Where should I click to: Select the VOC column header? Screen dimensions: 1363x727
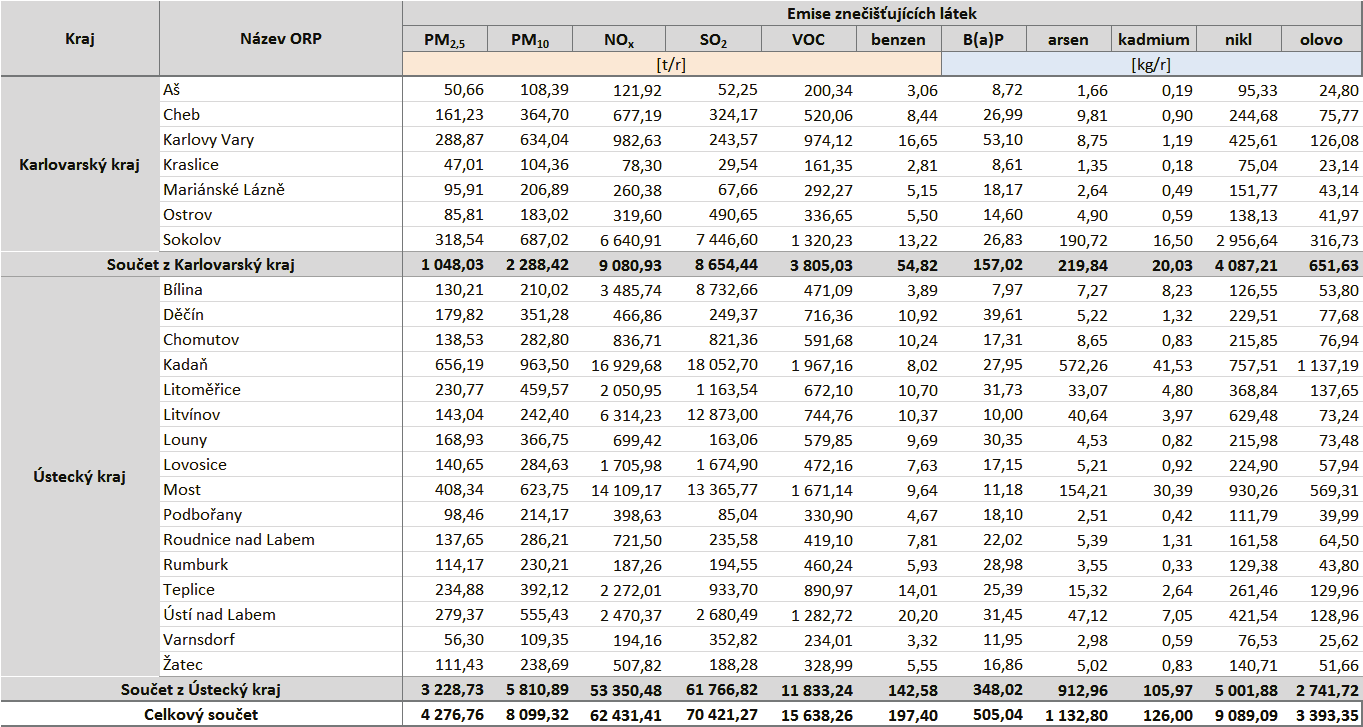pyautogui.click(x=809, y=40)
